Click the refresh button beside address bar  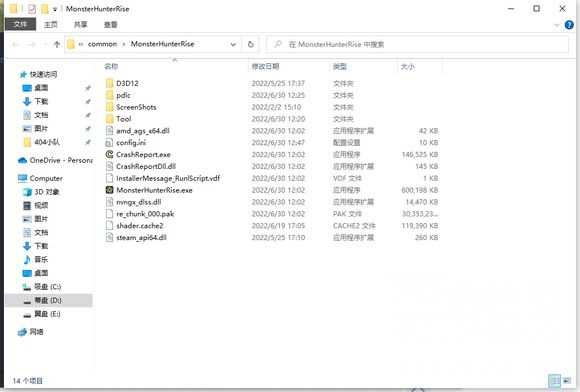[x=250, y=44]
